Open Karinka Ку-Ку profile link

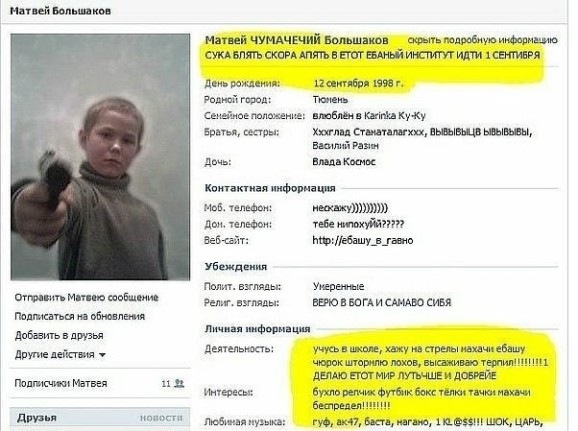coord(395,116)
